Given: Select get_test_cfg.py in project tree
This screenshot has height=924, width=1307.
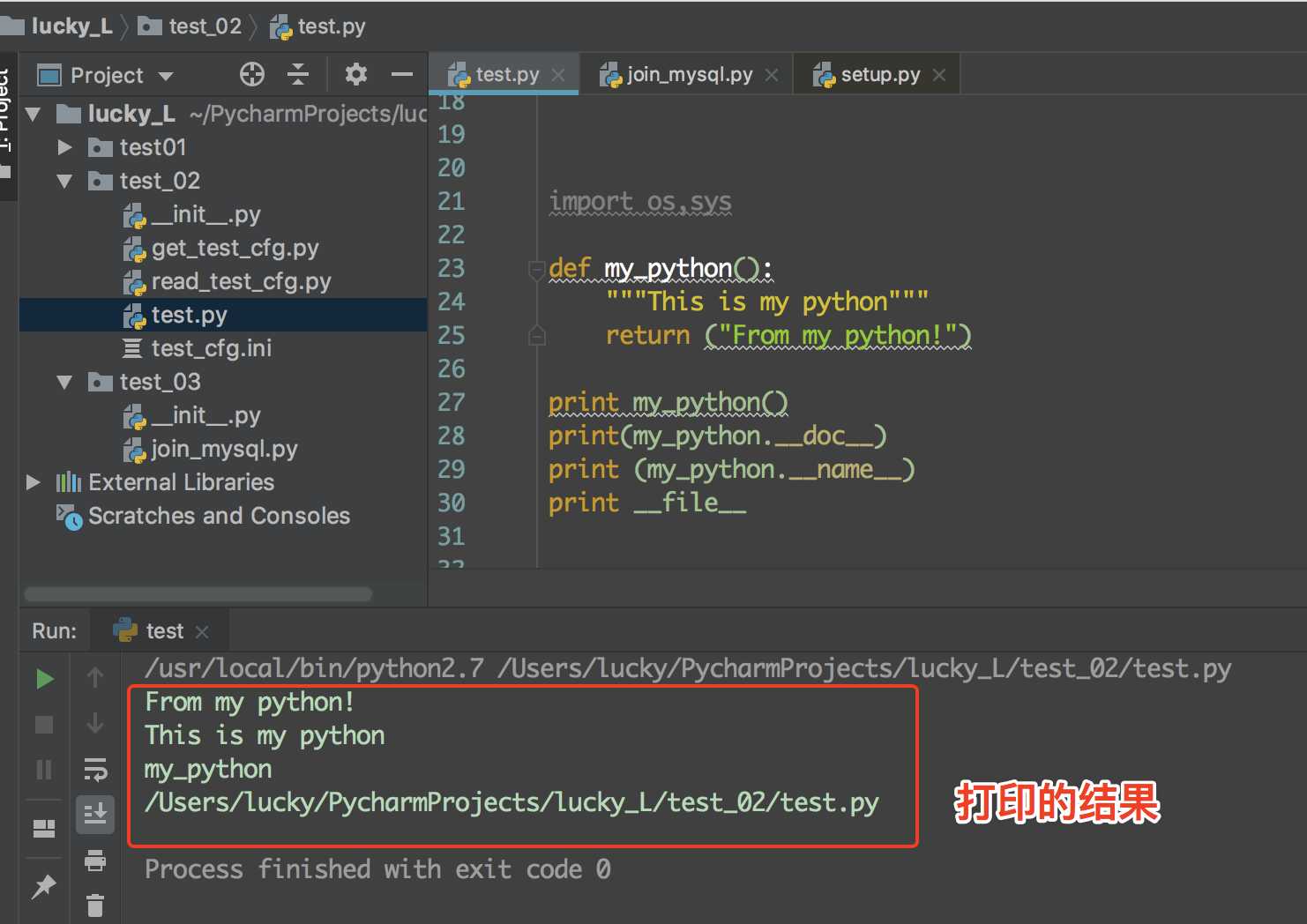Looking at the screenshot, I should tap(221, 248).
